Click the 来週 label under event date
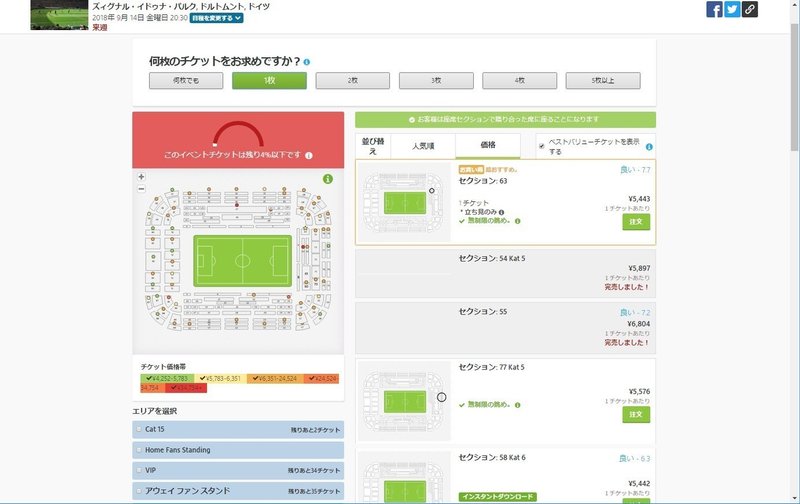Screen dimensions: 800x504 [100, 28]
